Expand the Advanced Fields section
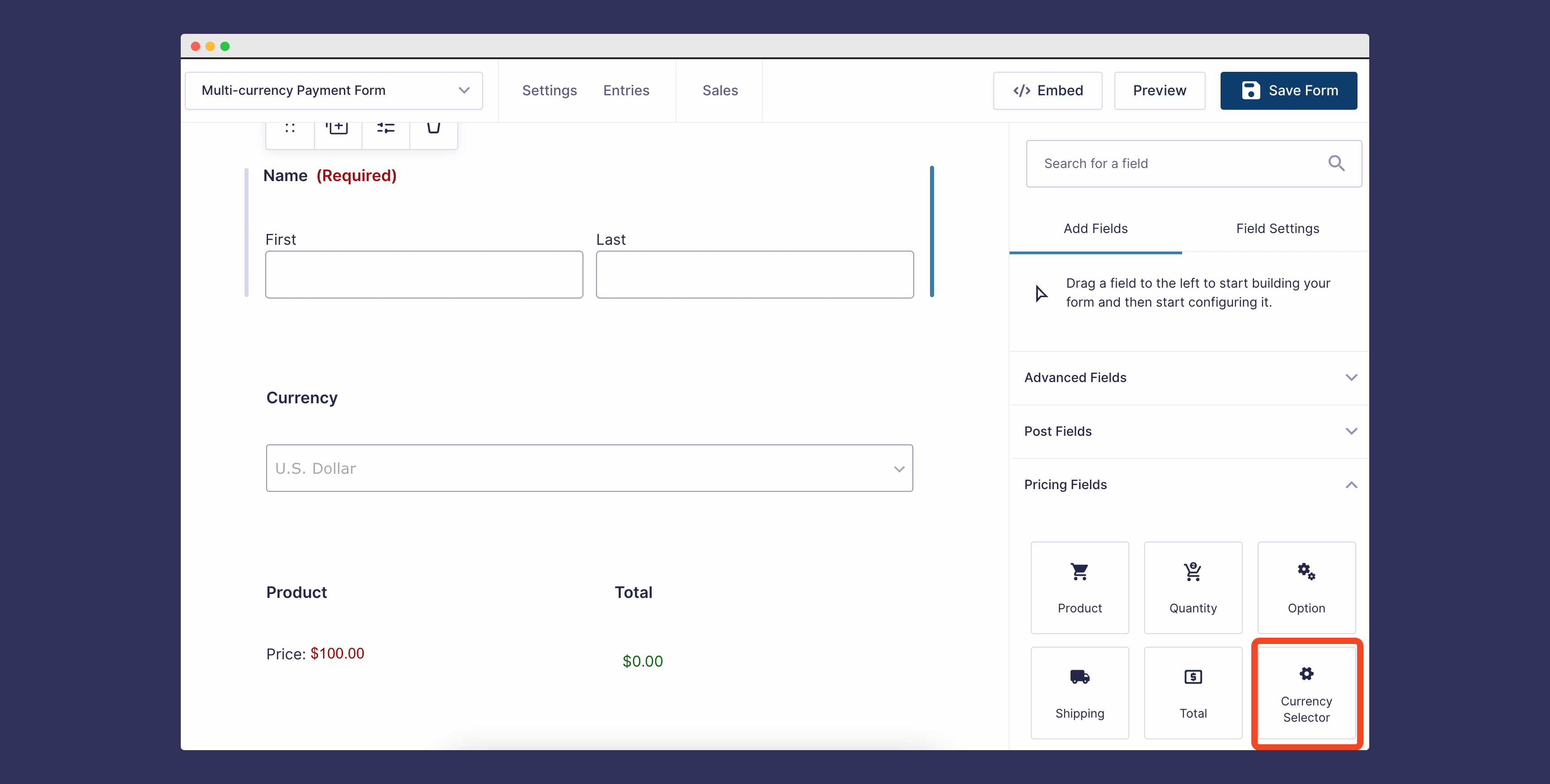1550x784 pixels. click(1352, 378)
